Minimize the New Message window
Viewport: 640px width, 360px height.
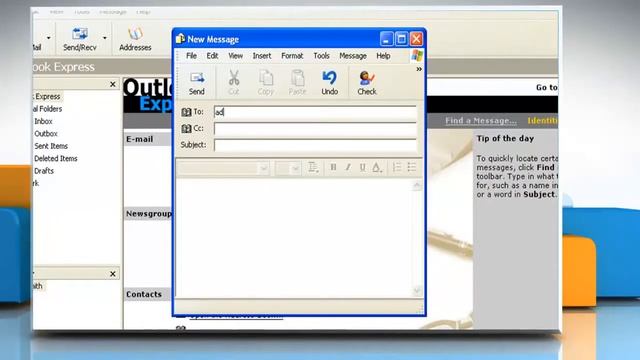pyautogui.click(x=386, y=39)
